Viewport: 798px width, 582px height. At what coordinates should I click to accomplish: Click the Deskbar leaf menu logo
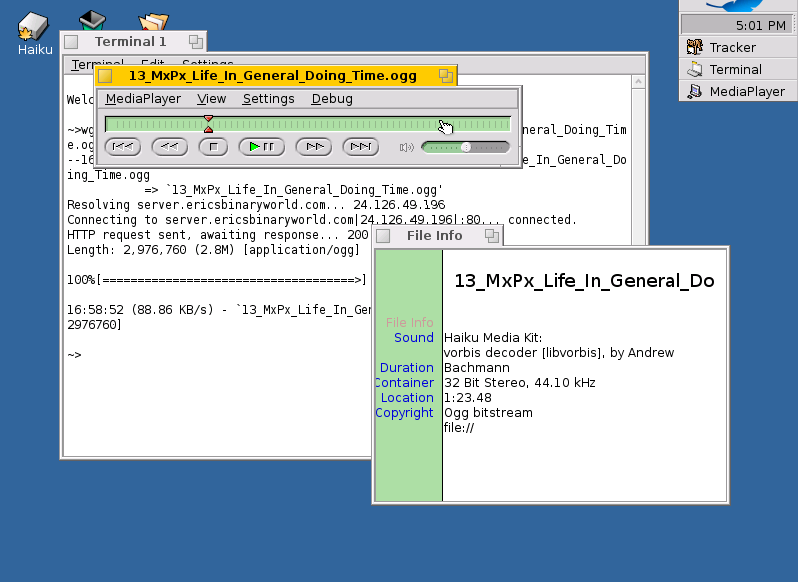pos(735,6)
